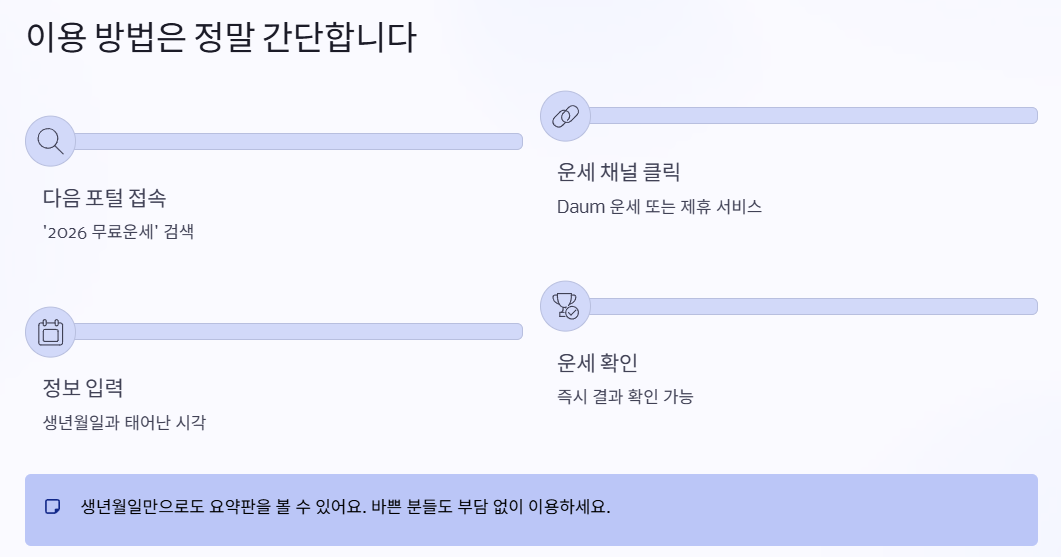Click the calendar icon
Viewport: 1061px width, 557px height.
[x=50, y=332]
